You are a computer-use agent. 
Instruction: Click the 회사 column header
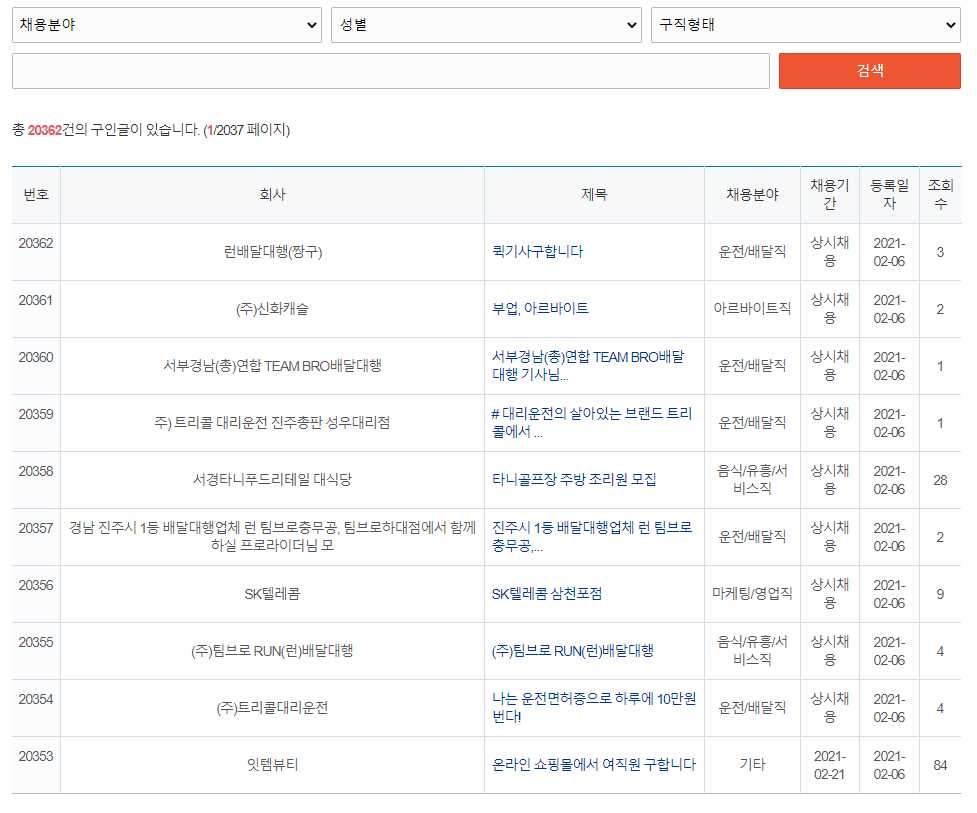click(x=272, y=194)
